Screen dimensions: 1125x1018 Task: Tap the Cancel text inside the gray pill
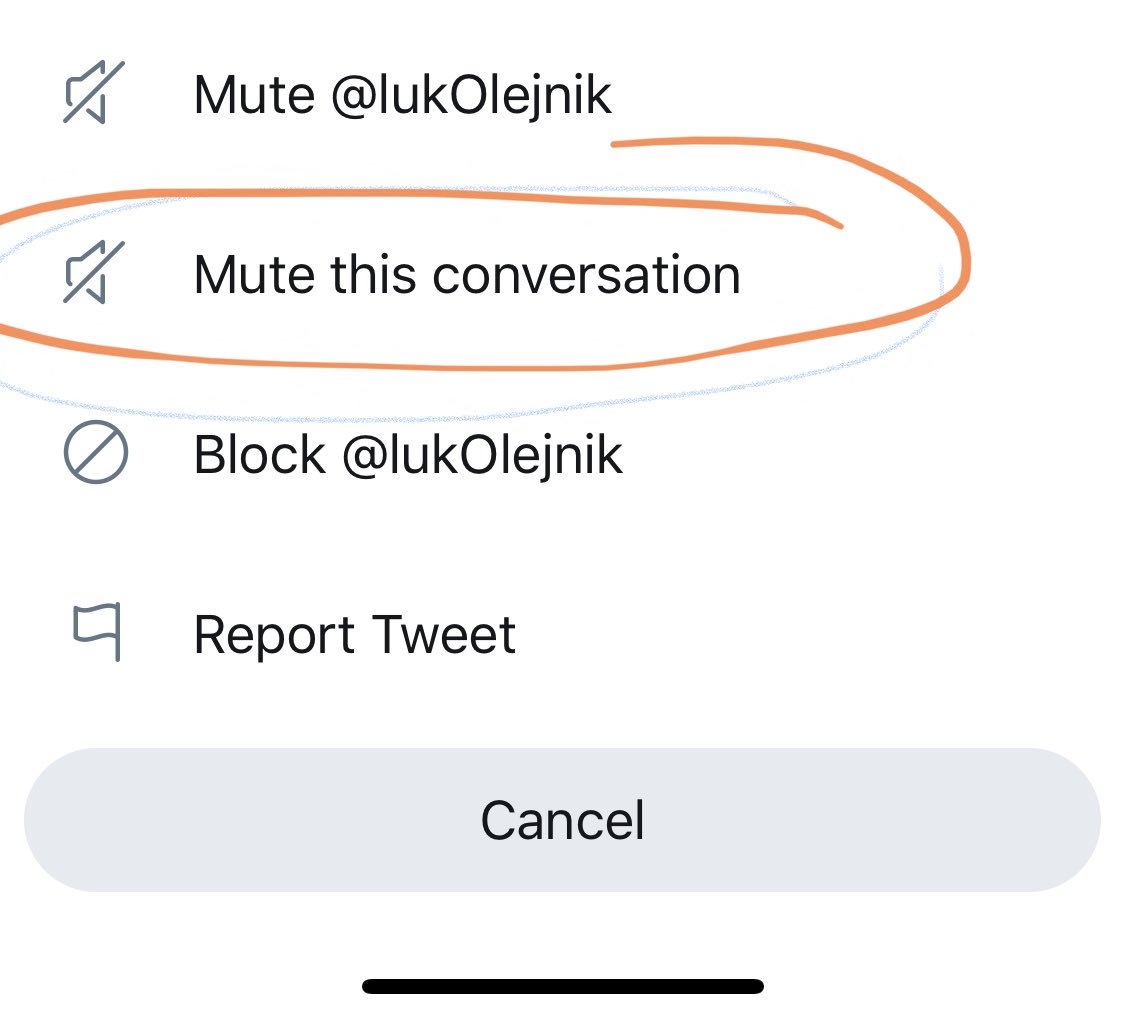562,821
